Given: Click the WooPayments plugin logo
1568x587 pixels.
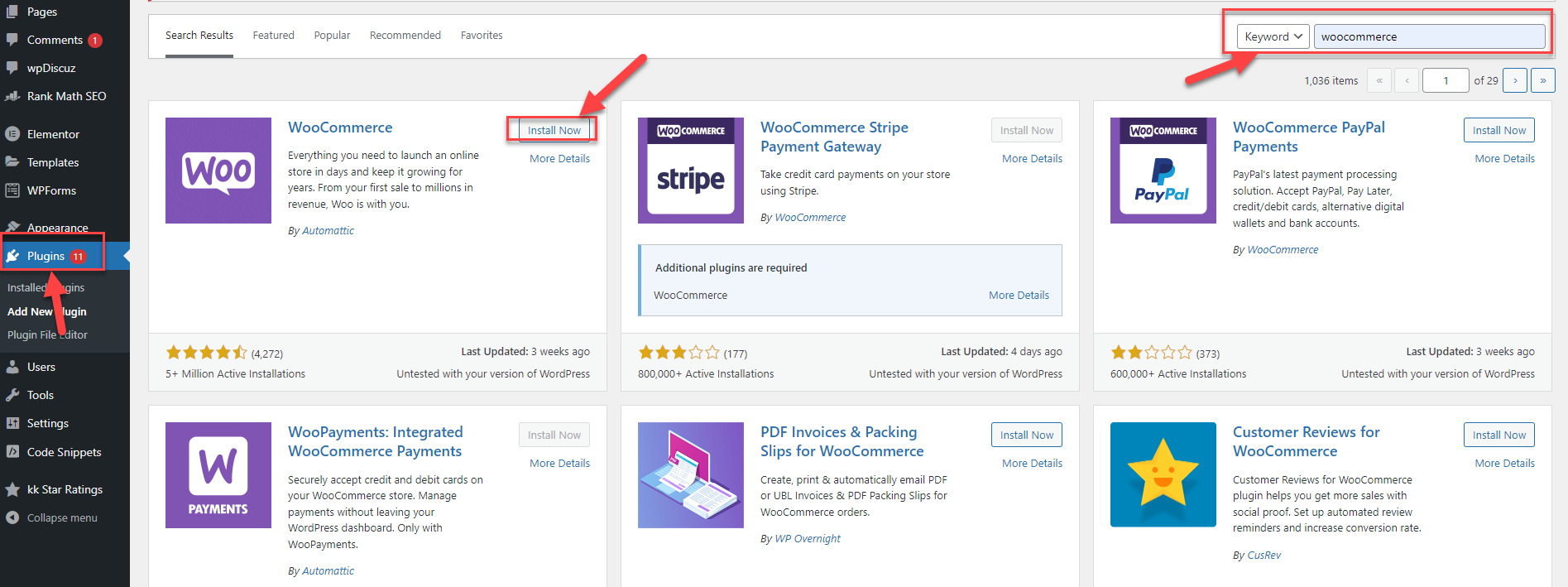Looking at the screenshot, I should [218, 475].
